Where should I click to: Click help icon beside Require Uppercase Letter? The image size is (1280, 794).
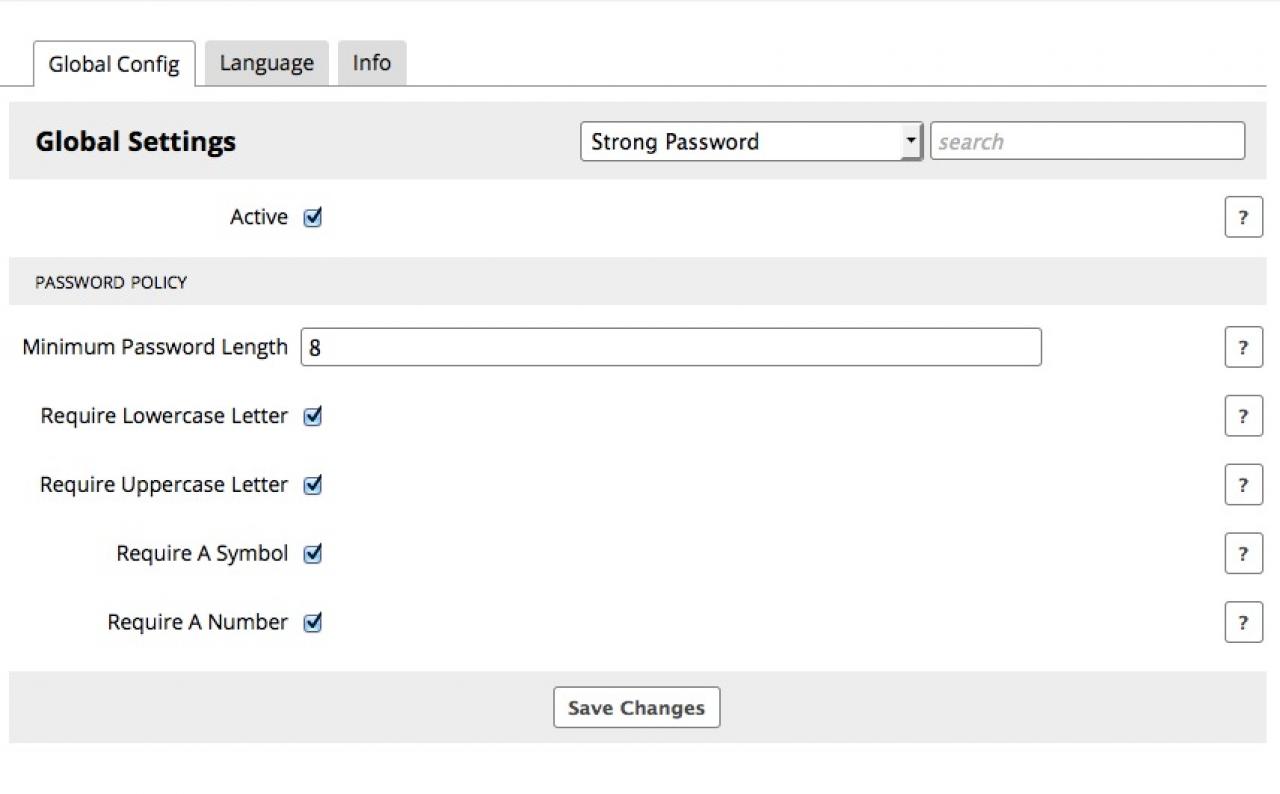(1243, 485)
